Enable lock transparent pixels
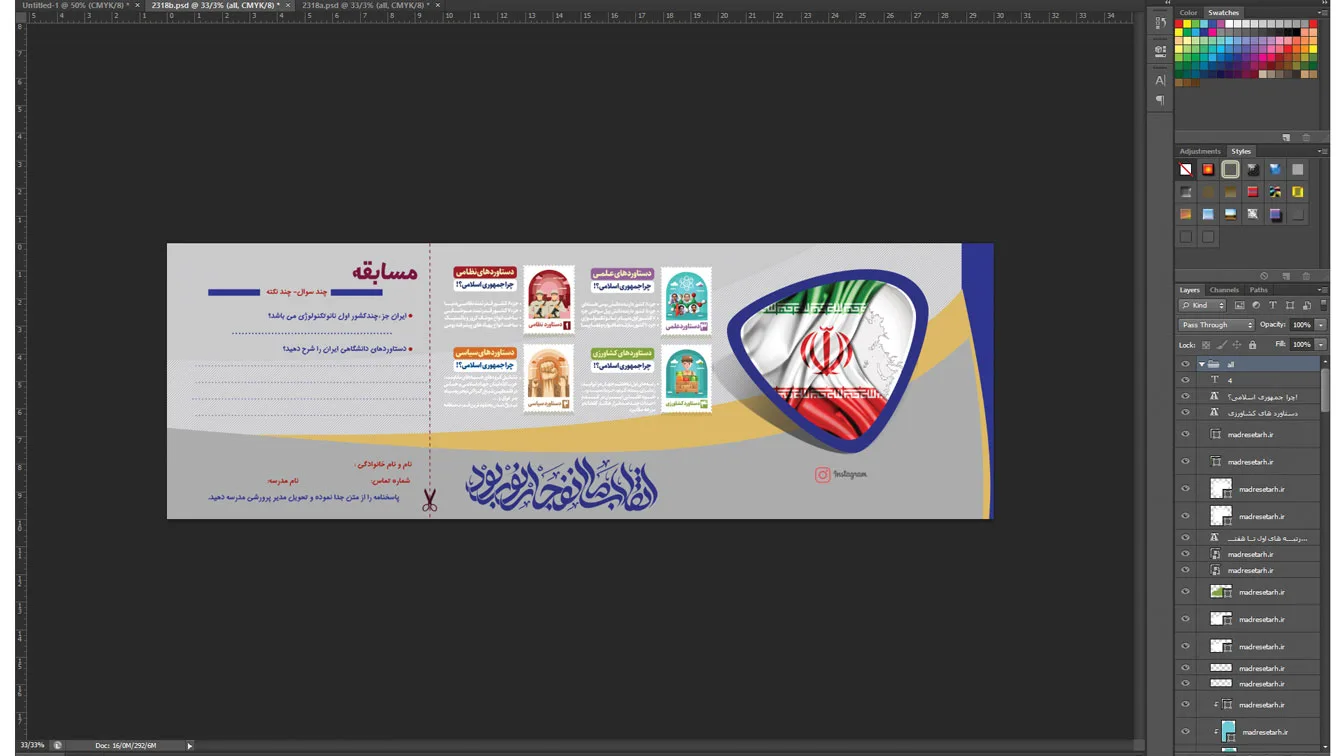Screen dimensions: 1344x756 (1206, 345)
